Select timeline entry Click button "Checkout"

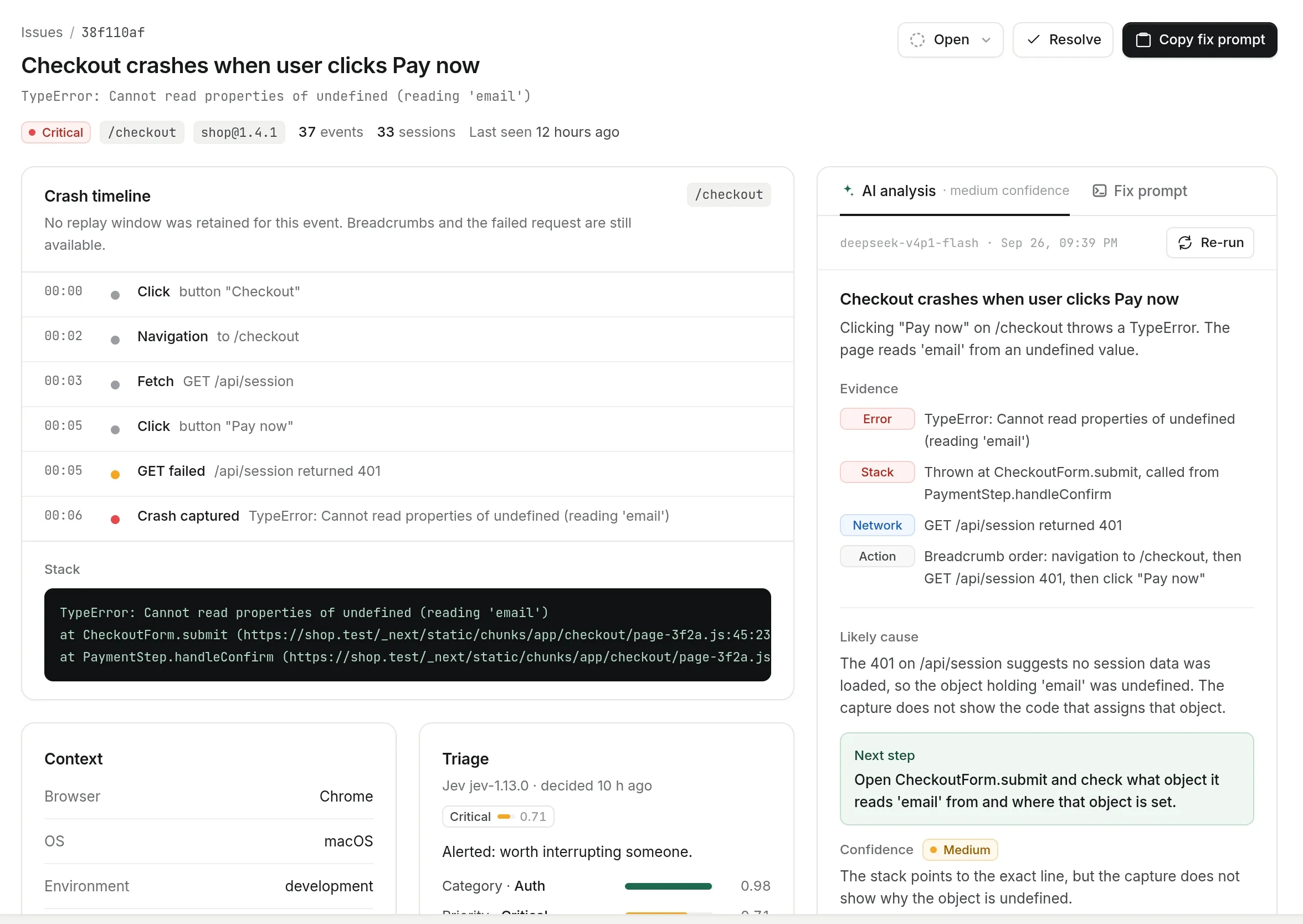[x=407, y=295]
